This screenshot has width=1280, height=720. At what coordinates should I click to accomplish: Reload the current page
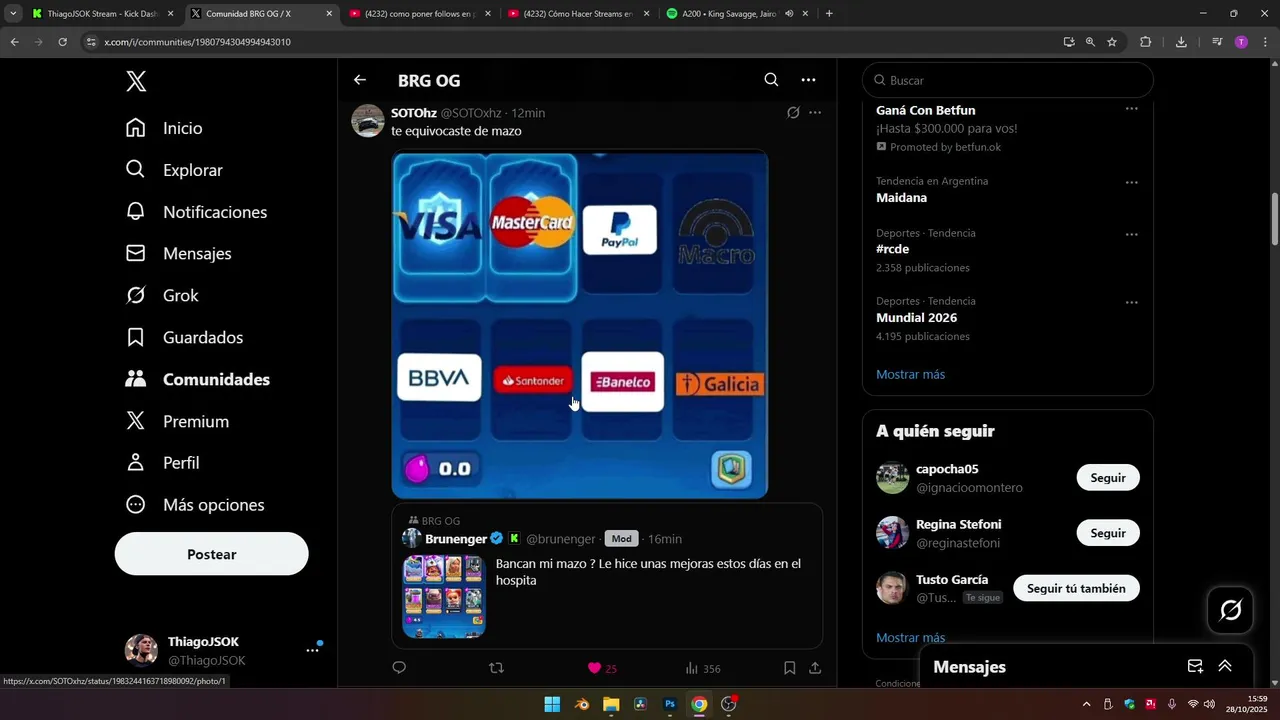(x=62, y=42)
